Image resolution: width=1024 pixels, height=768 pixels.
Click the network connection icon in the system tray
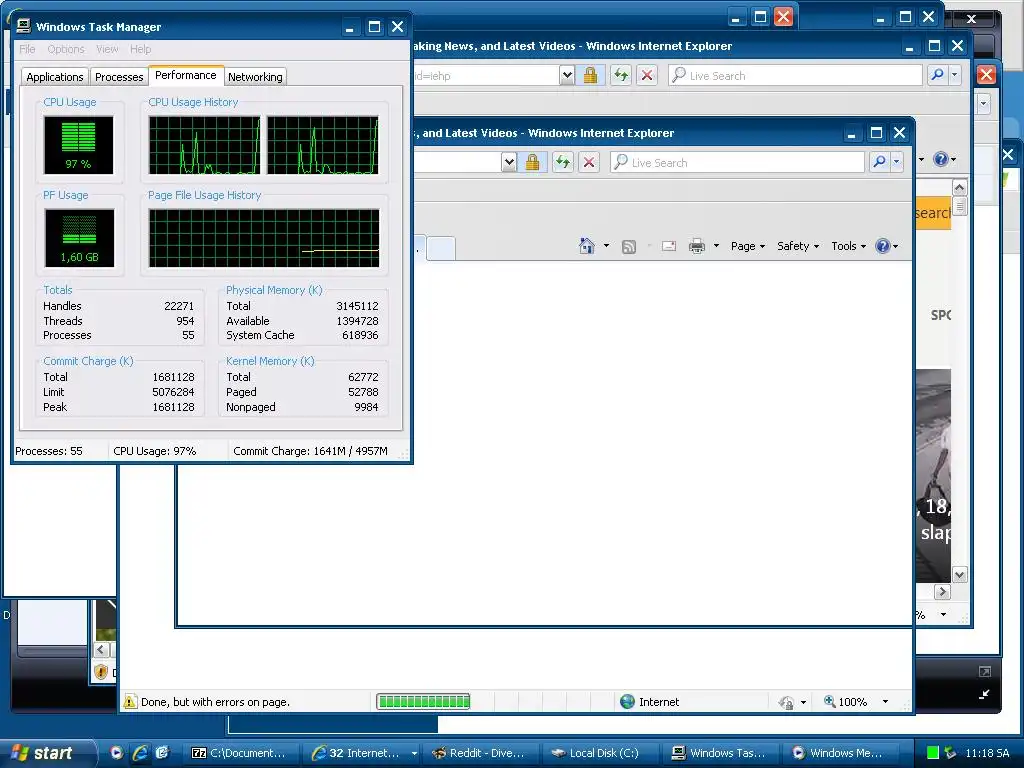click(950, 752)
